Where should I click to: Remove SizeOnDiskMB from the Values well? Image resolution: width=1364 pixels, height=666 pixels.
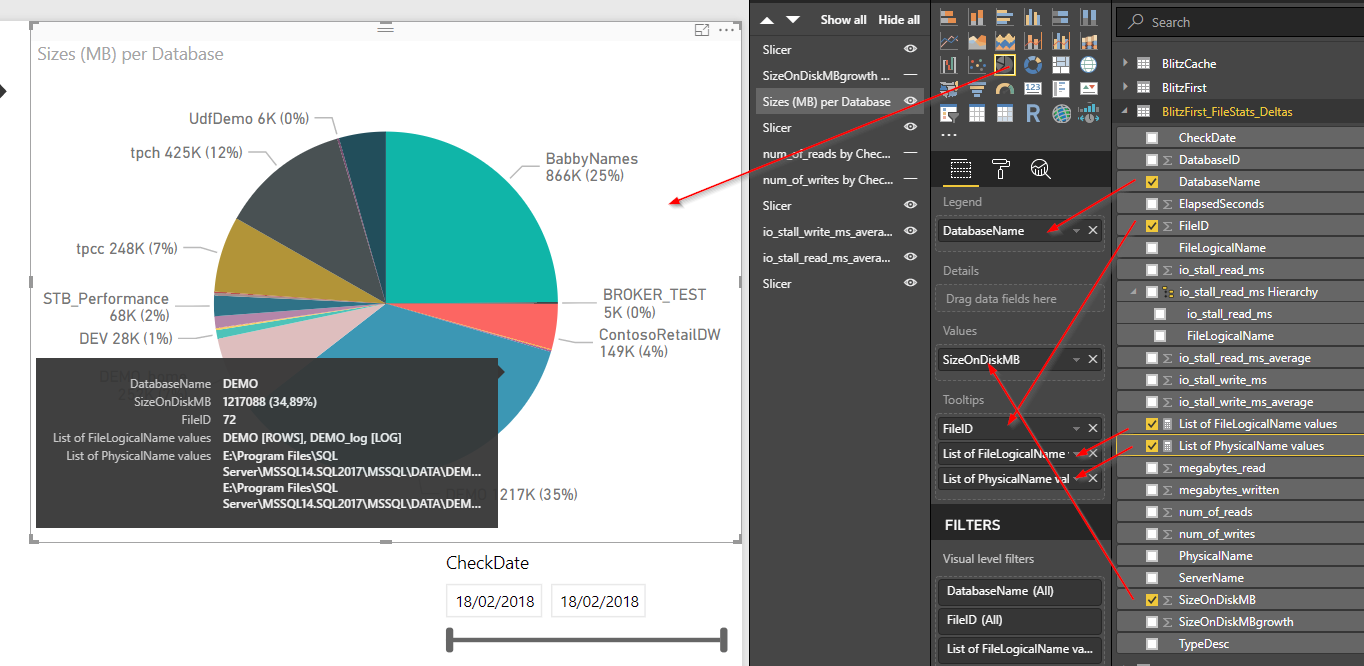[x=1093, y=360]
